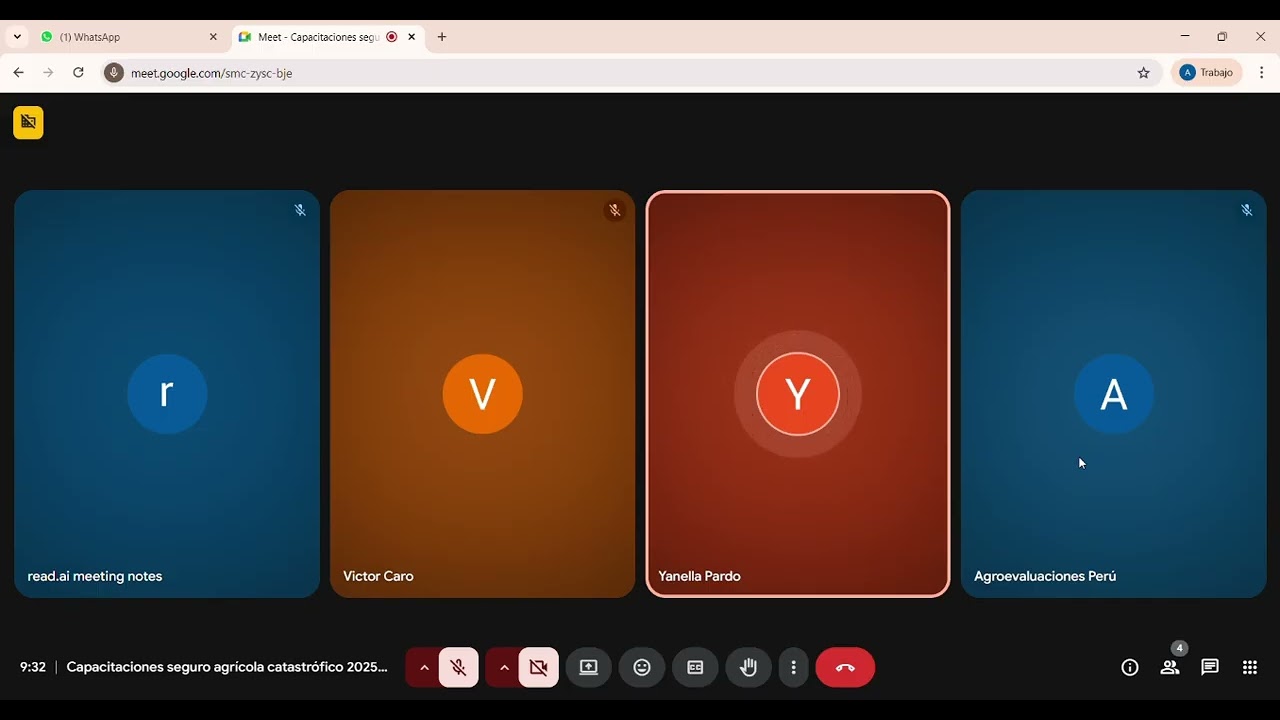Expand audio settings arrow beside the microphone
Image resolution: width=1280 pixels, height=720 pixels.
click(x=423, y=667)
